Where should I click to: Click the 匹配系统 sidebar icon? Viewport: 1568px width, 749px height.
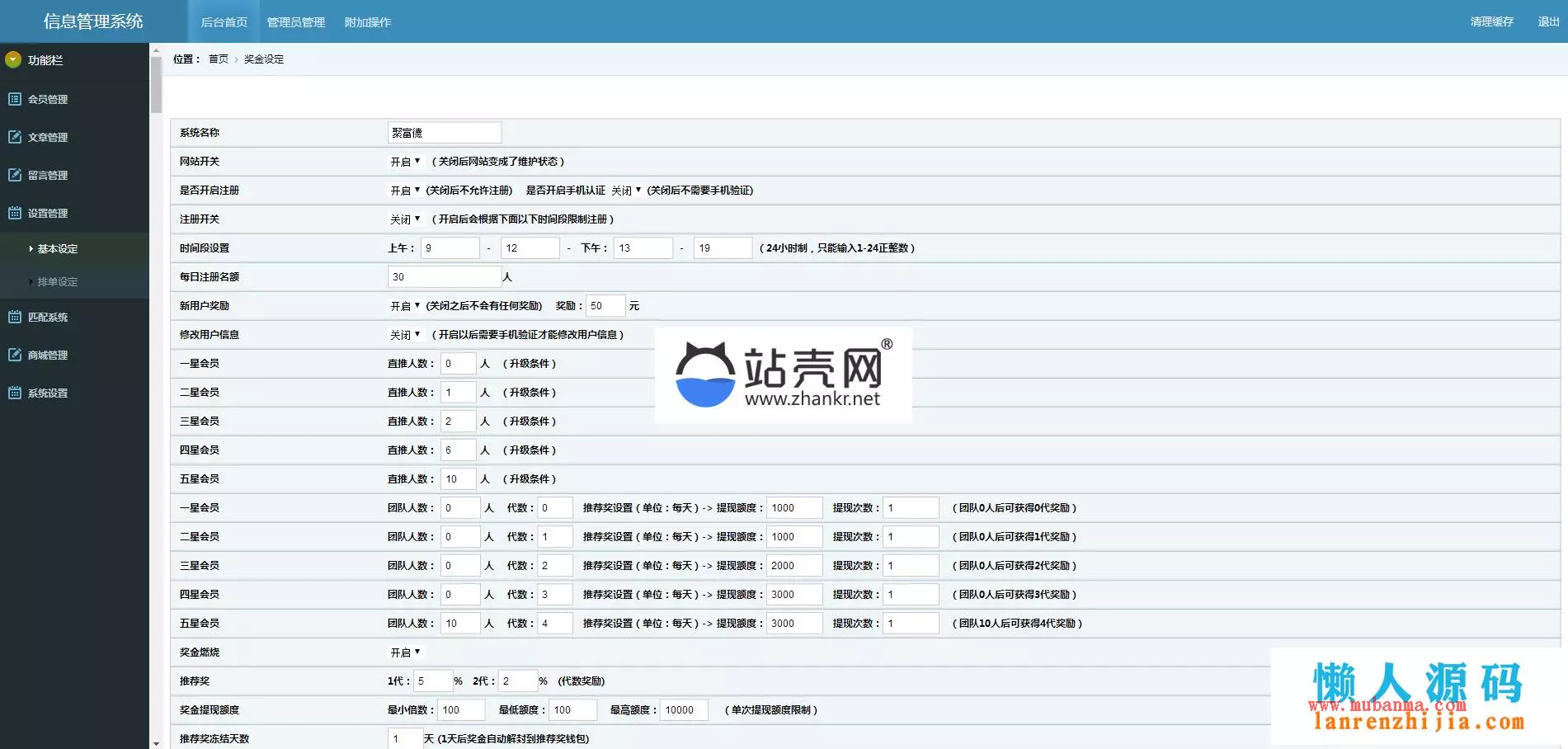tap(14, 317)
